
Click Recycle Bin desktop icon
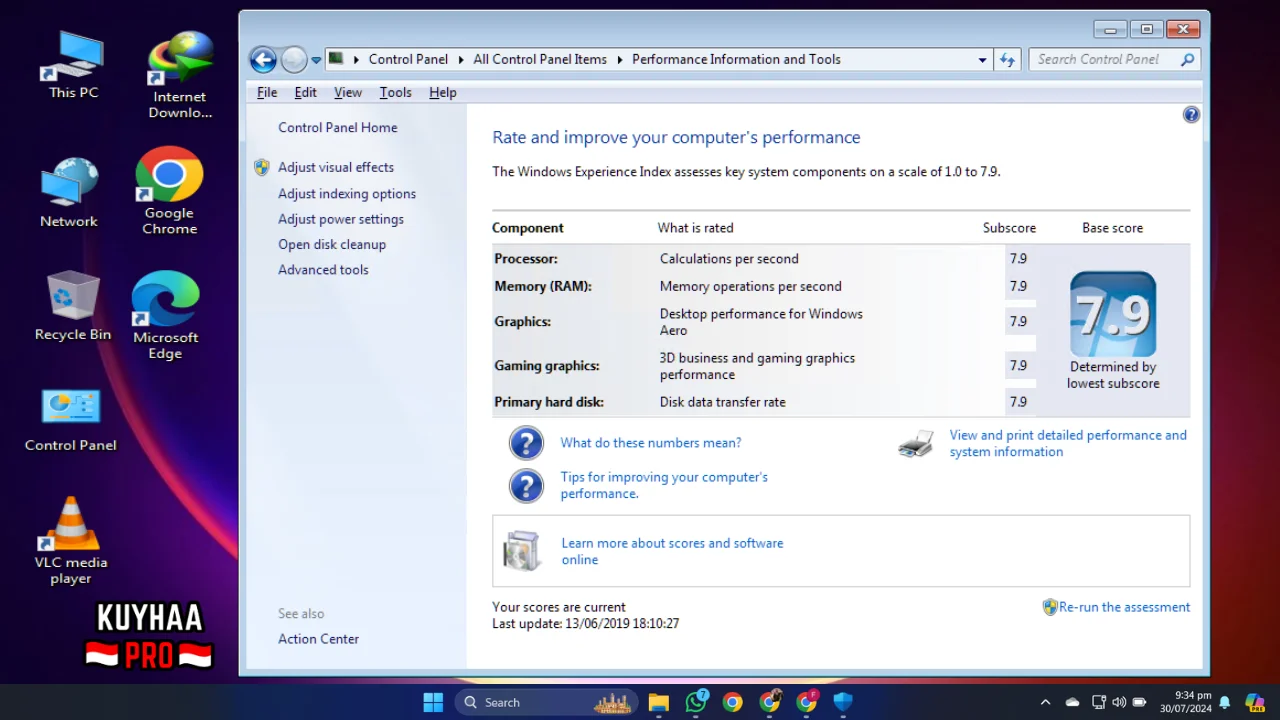(72, 306)
